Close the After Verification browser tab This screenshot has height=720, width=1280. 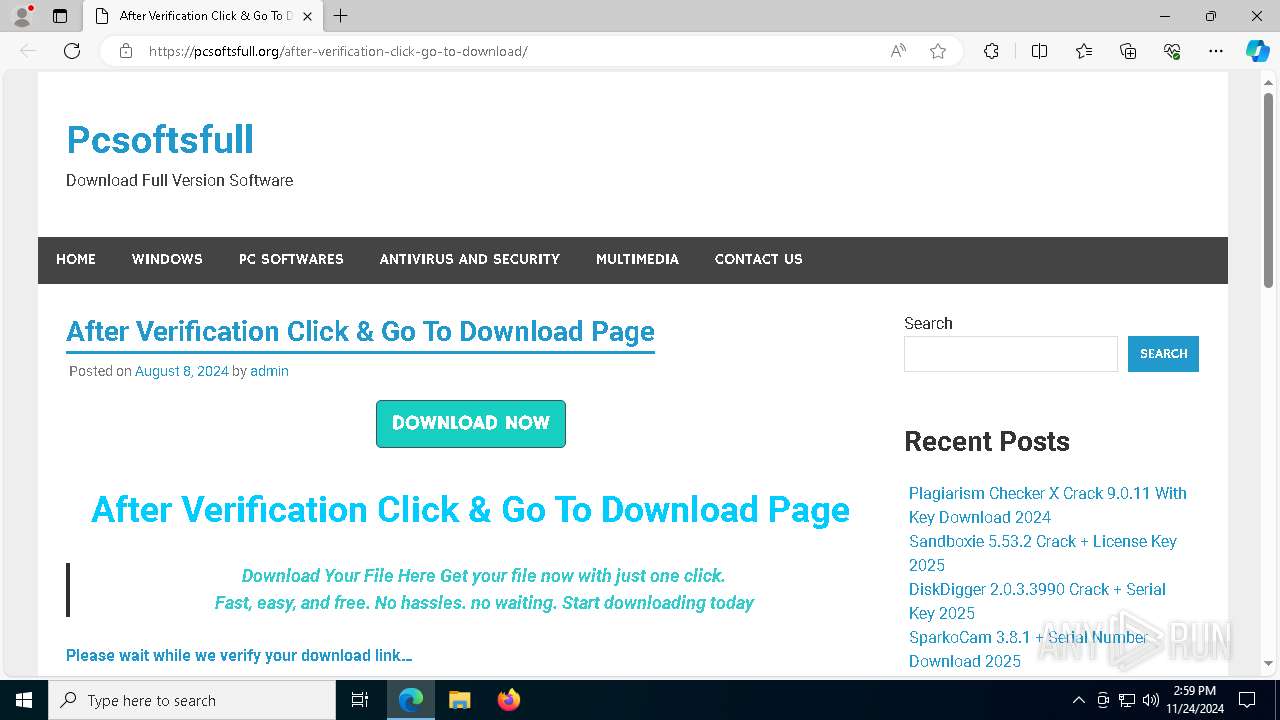(307, 16)
